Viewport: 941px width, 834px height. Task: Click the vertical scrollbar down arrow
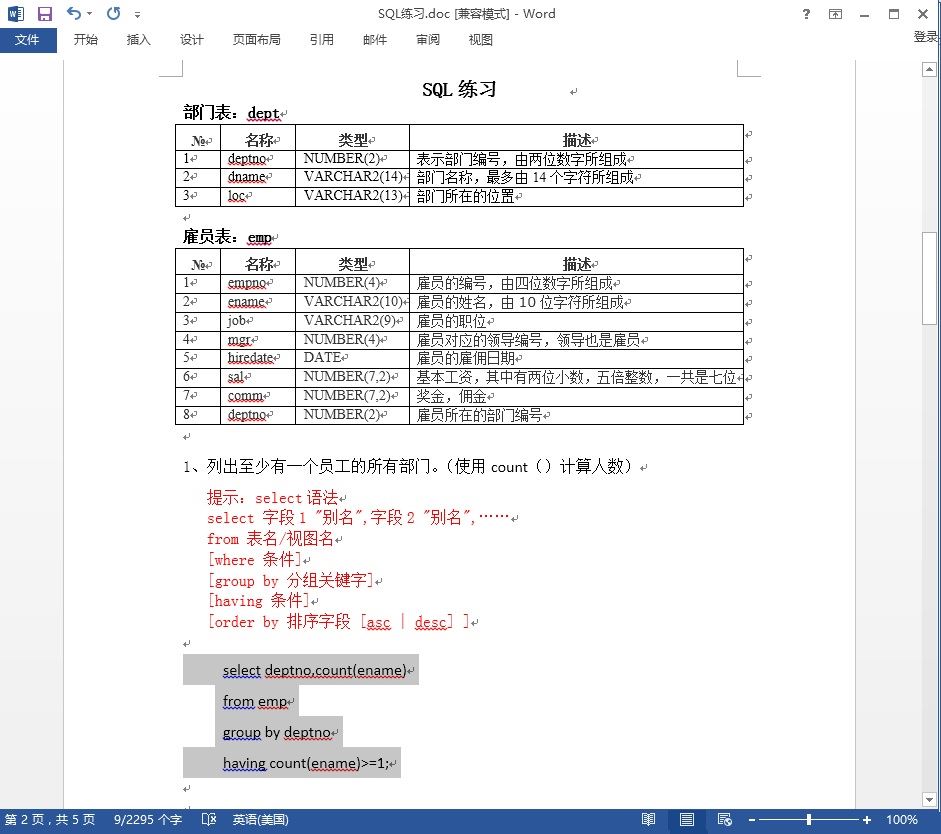click(x=929, y=799)
